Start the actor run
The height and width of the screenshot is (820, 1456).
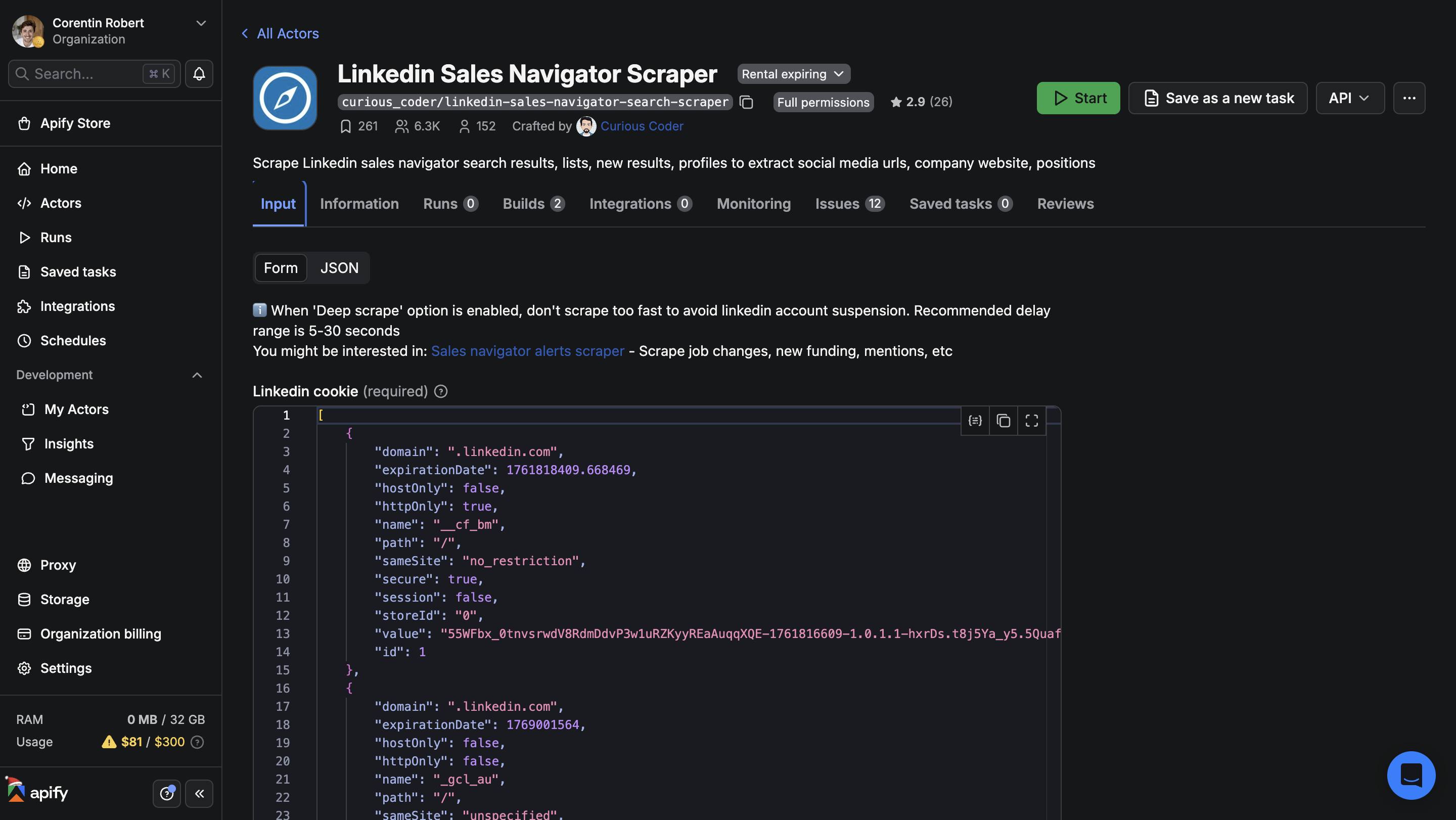[1078, 98]
